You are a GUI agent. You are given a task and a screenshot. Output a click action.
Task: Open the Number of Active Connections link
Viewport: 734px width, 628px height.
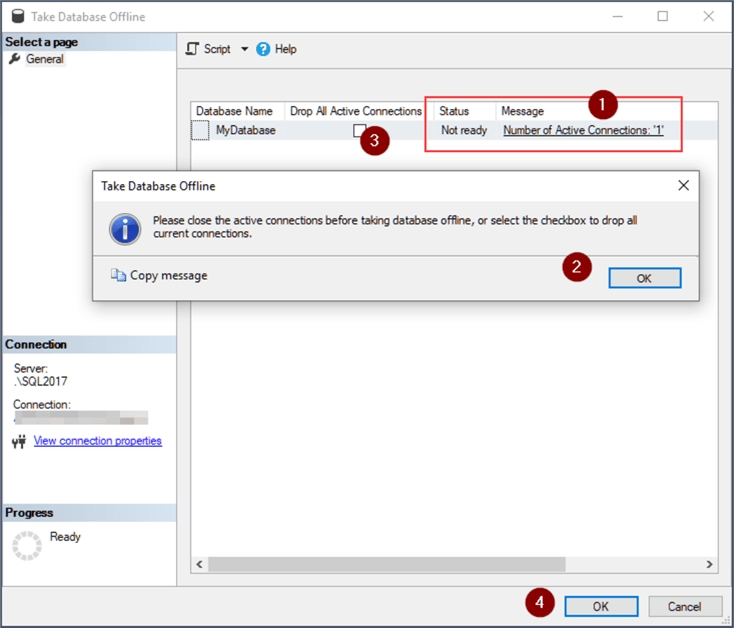[x=583, y=130]
